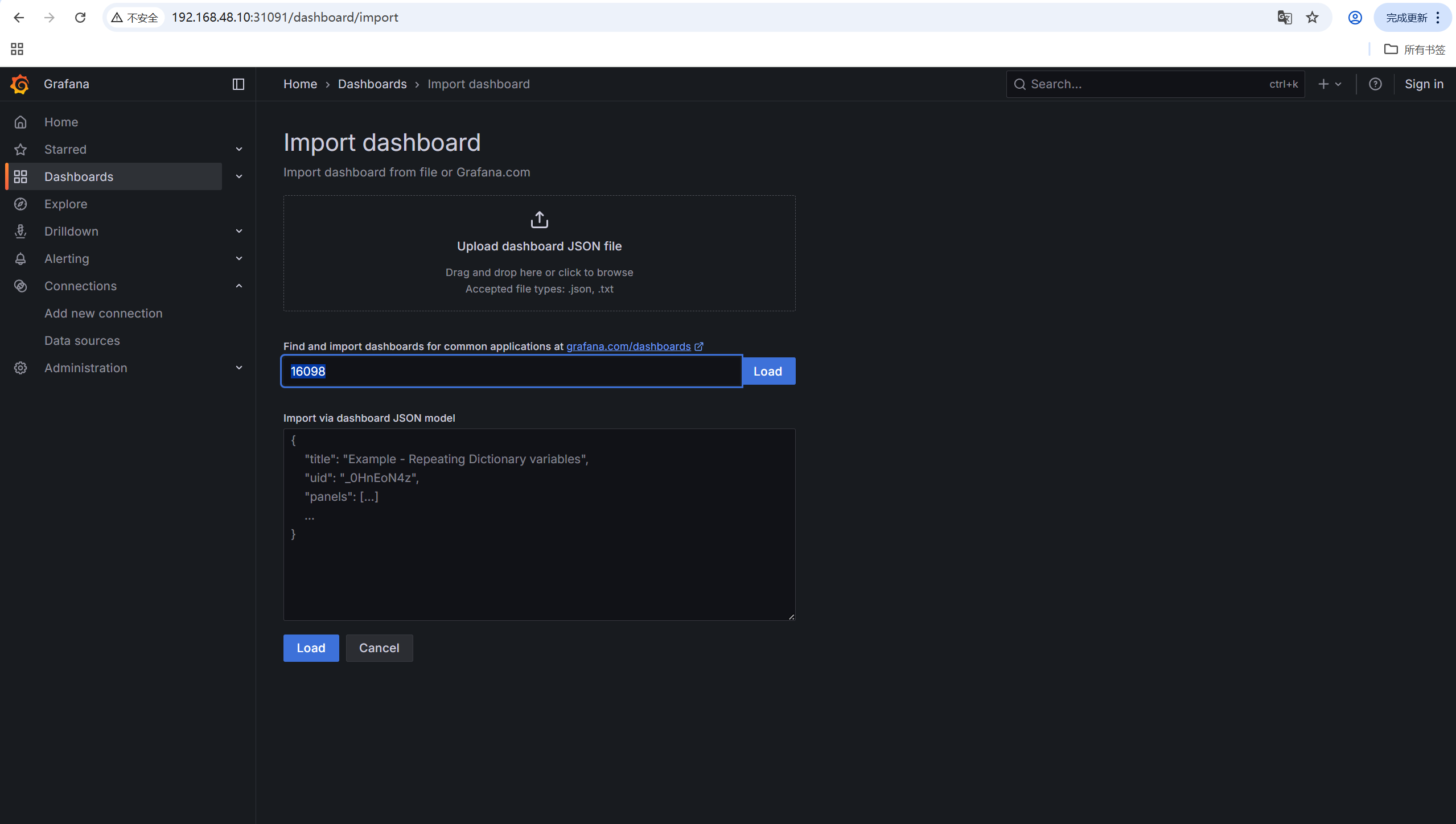Image resolution: width=1456 pixels, height=824 pixels.
Task: Click the dashboard ID input with 16098
Action: pyautogui.click(x=511, y=371)
